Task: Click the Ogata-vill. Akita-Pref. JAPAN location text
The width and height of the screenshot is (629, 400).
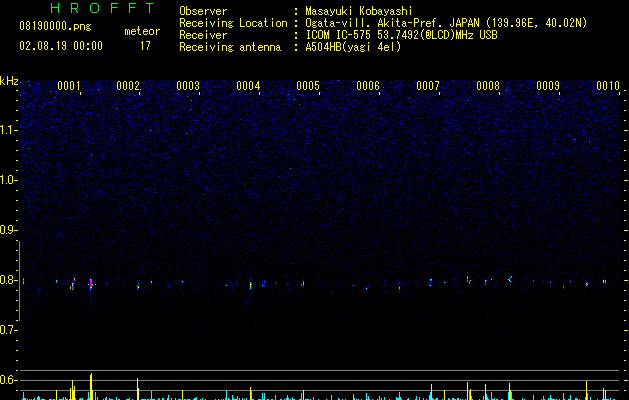Action: [x=446, y=23]
